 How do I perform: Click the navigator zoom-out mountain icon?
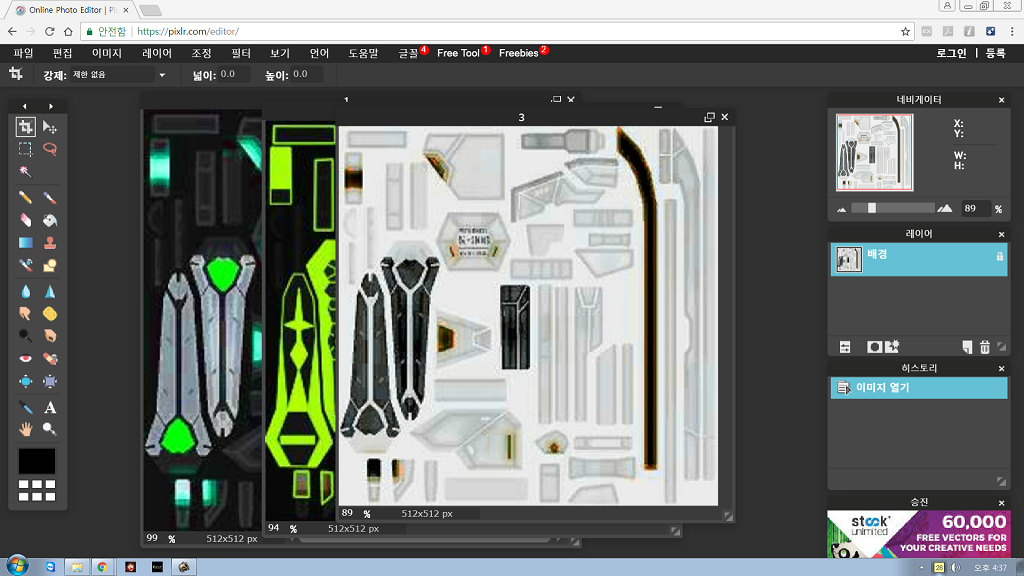click(842, 209)
